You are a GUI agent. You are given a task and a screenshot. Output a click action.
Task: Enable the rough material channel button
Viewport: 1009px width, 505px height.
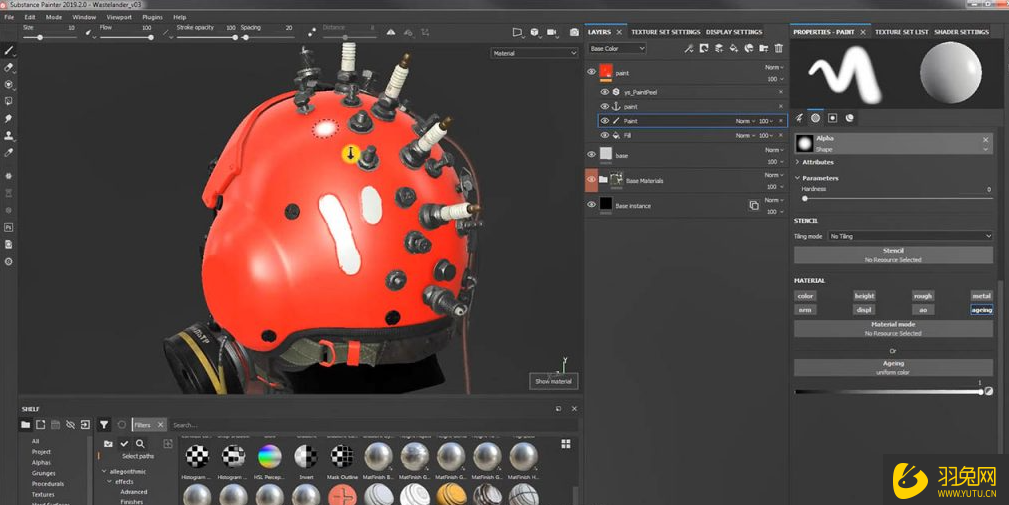[922, 296]
